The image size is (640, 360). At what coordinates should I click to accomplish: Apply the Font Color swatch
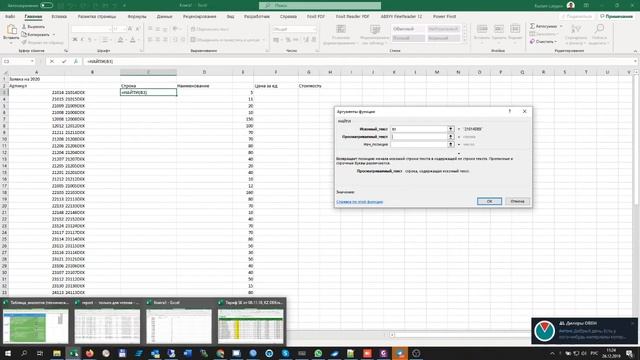[x=133, y=40]
